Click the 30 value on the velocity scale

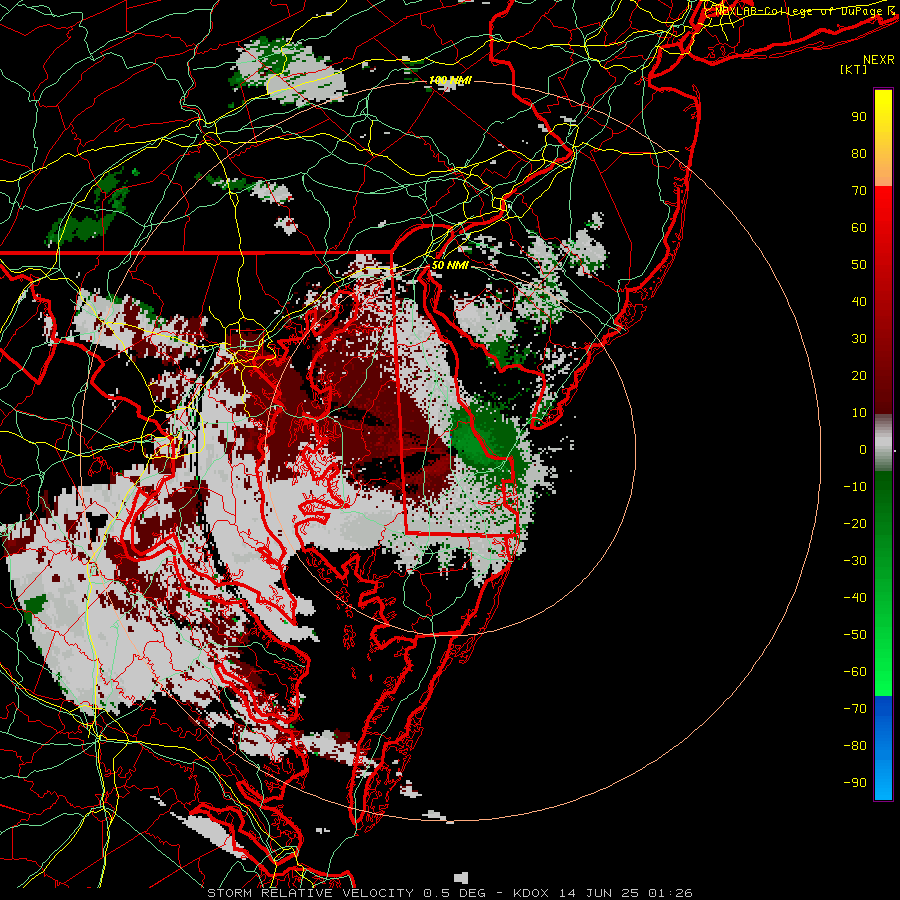tap(859, 339)
